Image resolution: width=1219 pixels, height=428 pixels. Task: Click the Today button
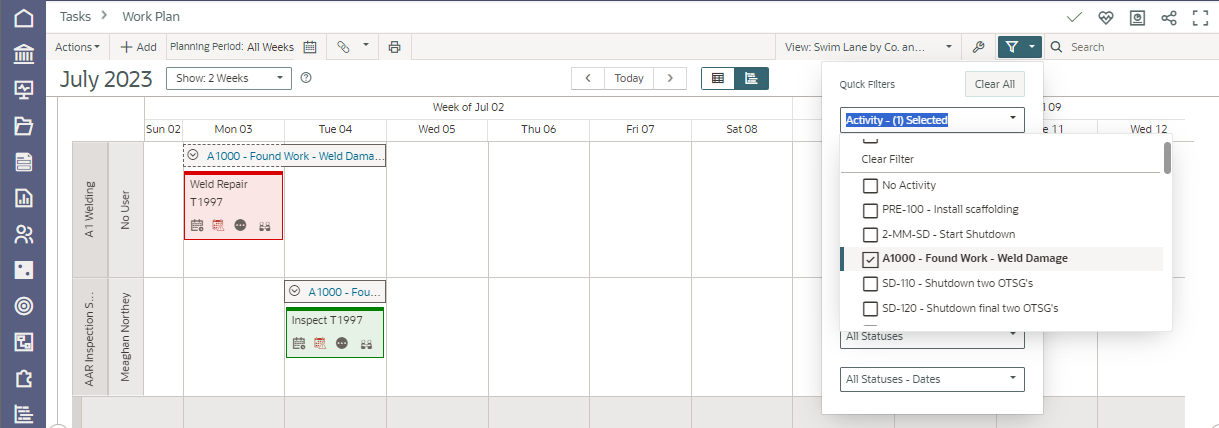tap(629, 78)
